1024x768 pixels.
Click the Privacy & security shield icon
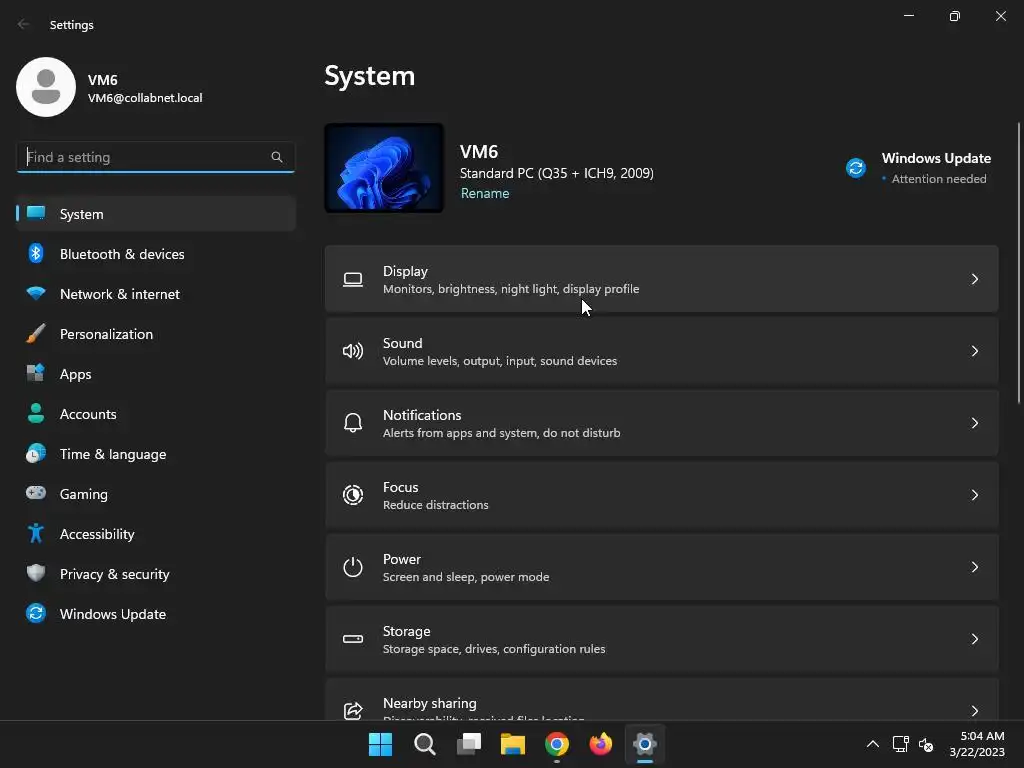pos(36,573)
